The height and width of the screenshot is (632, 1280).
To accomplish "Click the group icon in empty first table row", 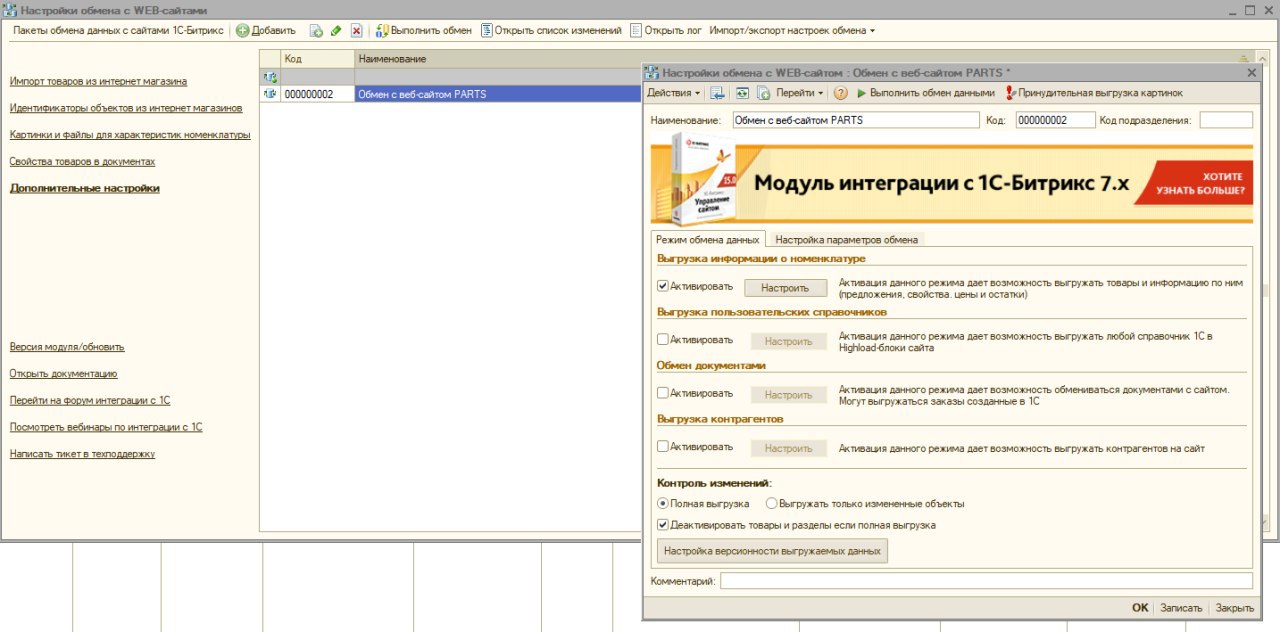I will (269, 77).
